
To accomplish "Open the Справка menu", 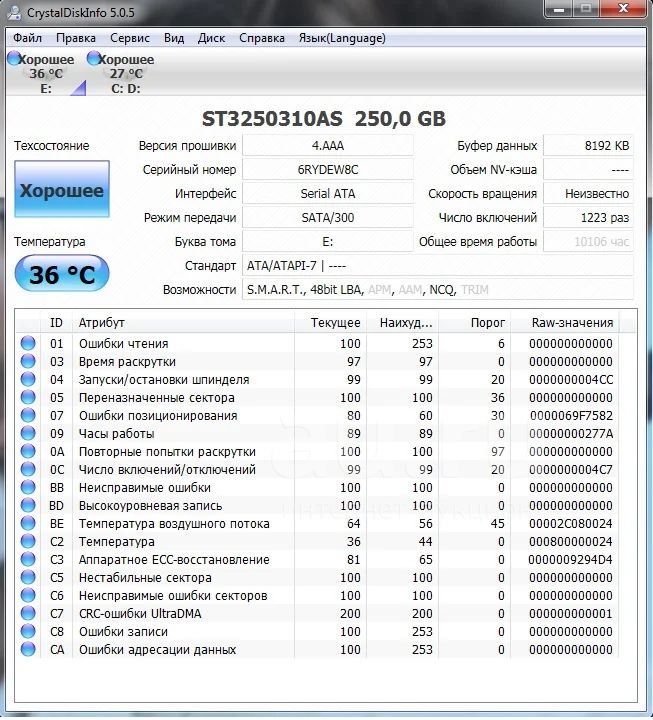I will tap(262, 38).
